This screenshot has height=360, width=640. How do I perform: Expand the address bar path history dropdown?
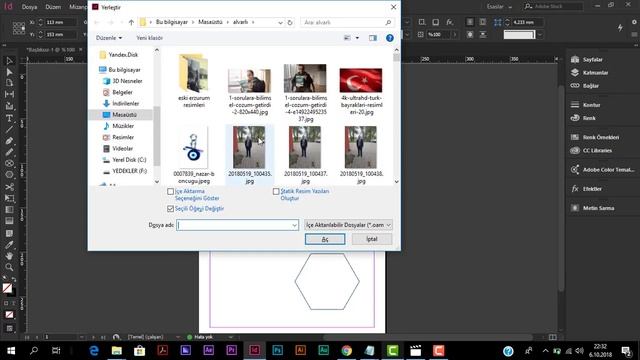pos(280,22)
